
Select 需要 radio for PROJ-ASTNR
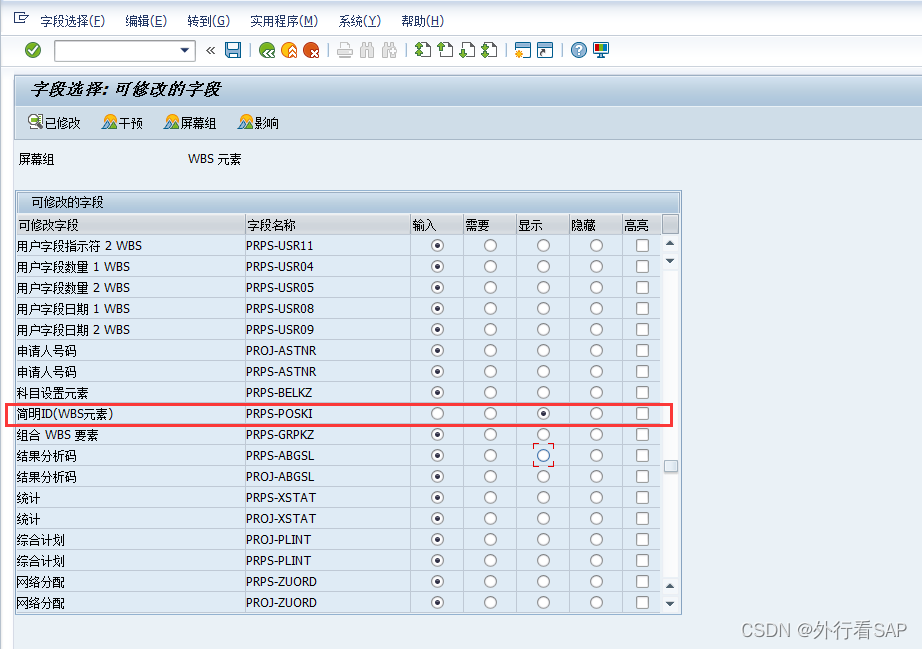[x=490, y=351]
